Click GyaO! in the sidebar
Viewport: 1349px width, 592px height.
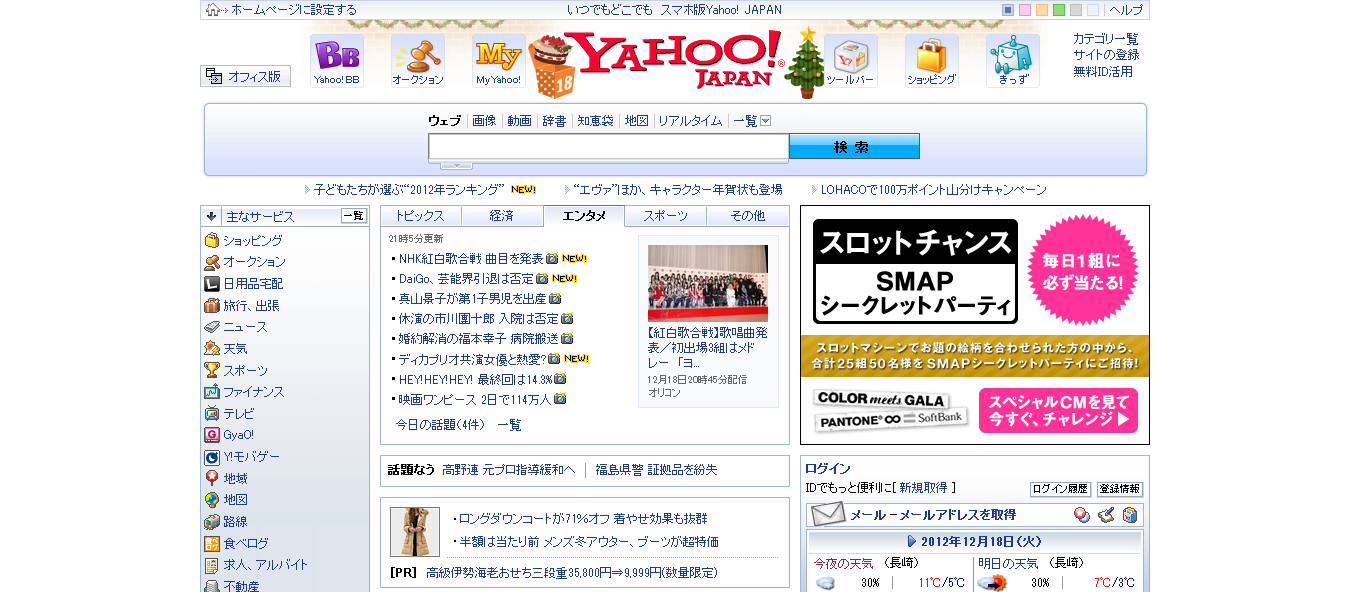click(238, 435)
